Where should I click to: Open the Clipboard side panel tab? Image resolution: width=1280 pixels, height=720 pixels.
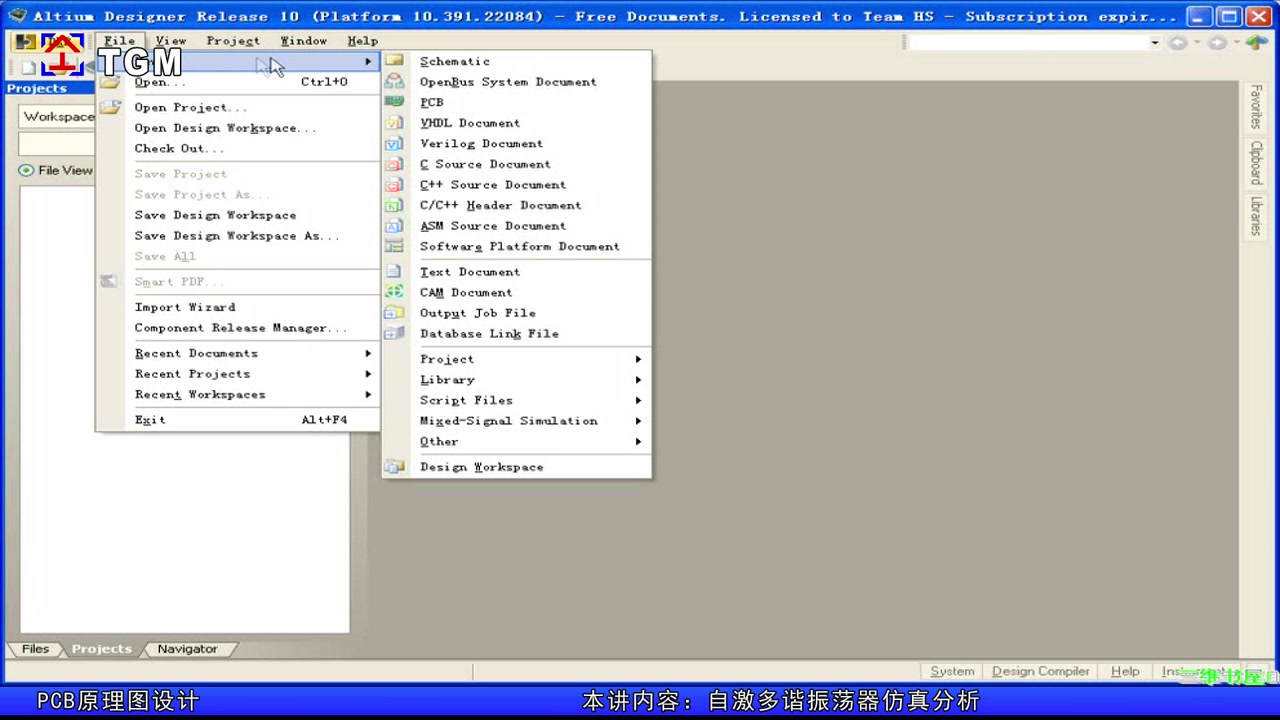[x=1256, y=163]
